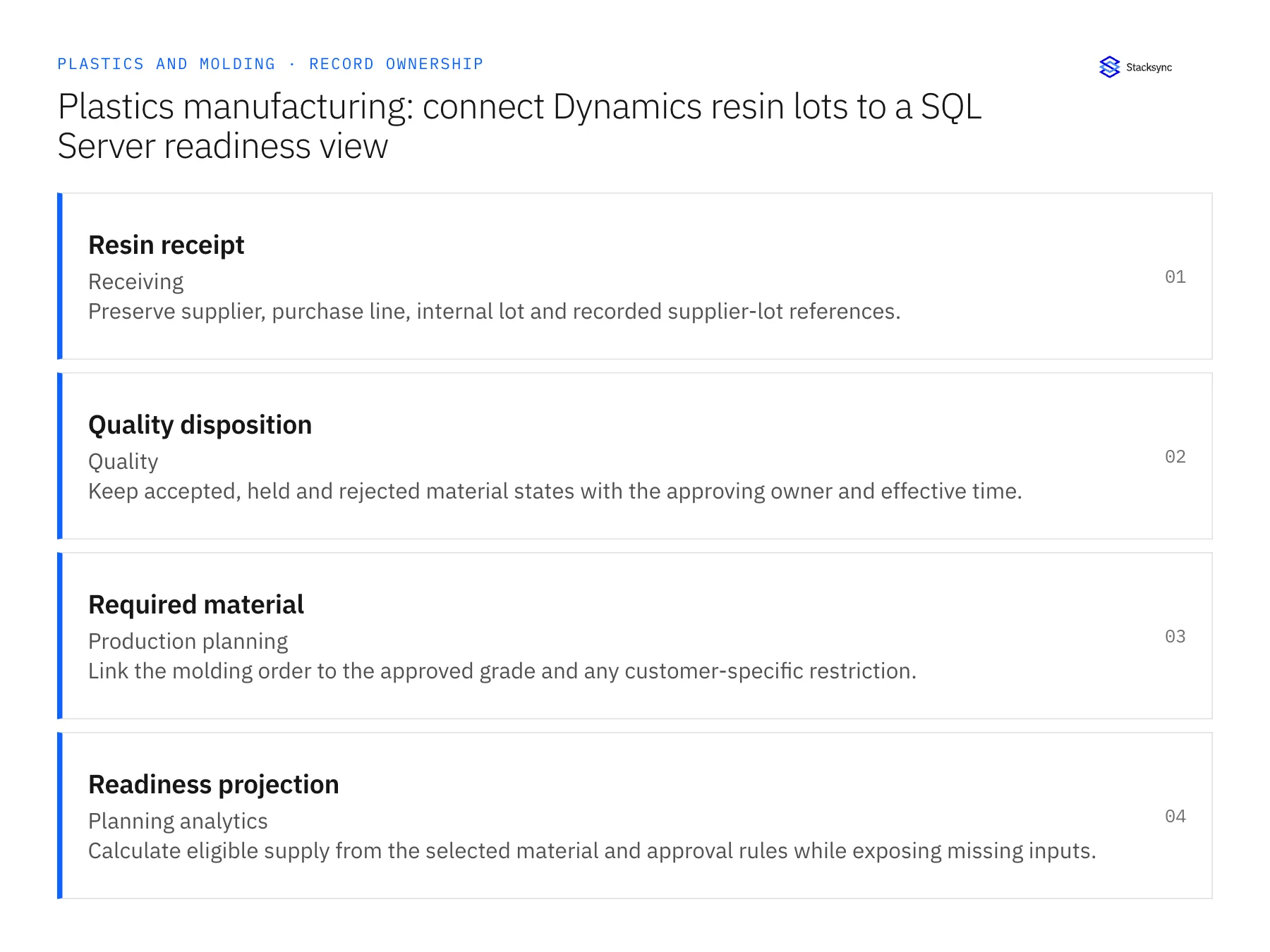
Task: Click the 'Receiving' owner label
Action: (x=135, y=281)
